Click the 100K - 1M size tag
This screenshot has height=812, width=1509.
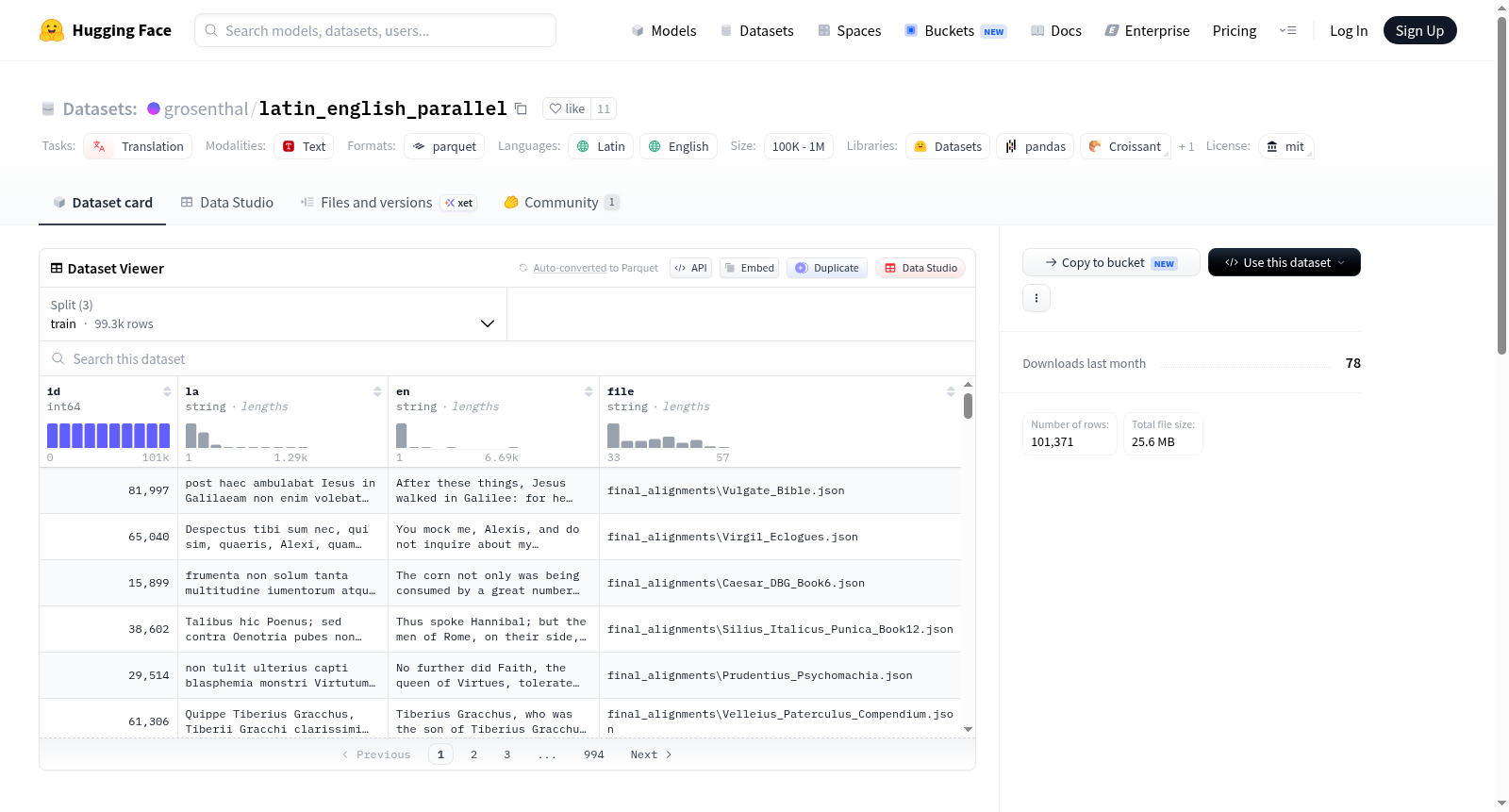[798, 146]
